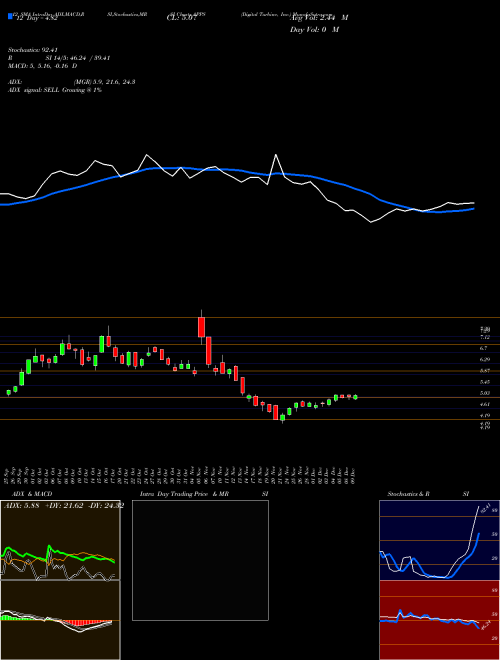Click the tall red candle at the price peak

[201, 327]
